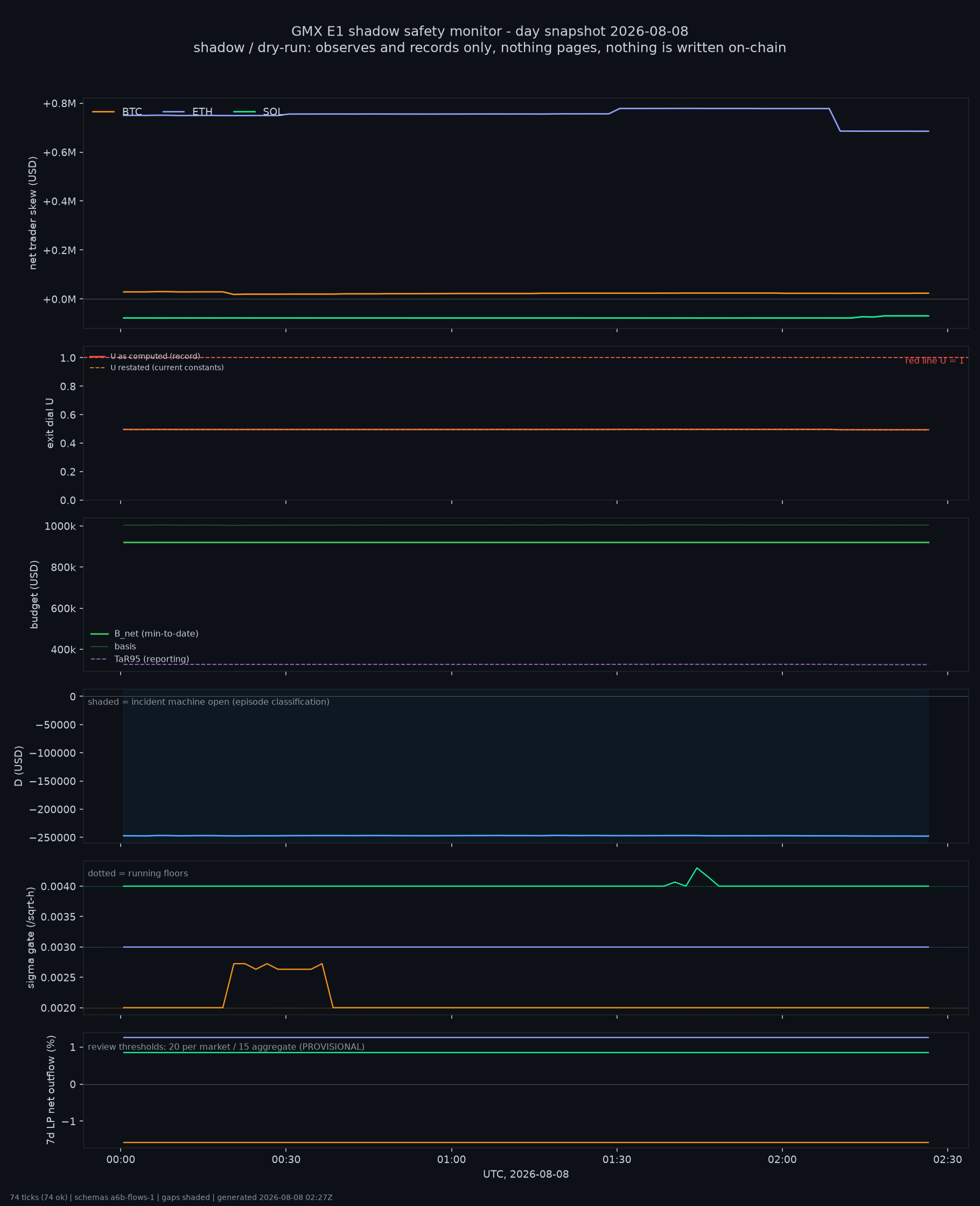
Task: Click the 'basis' legend label
Action: coord(125,647)
